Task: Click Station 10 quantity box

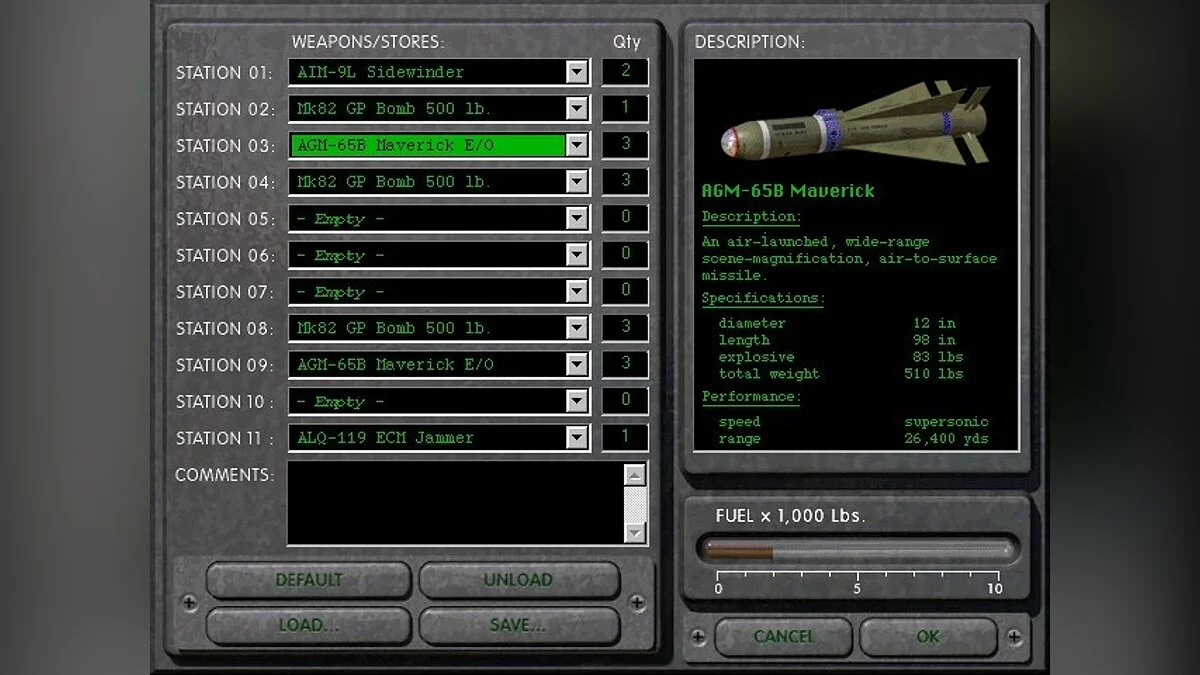Action: 625,401
